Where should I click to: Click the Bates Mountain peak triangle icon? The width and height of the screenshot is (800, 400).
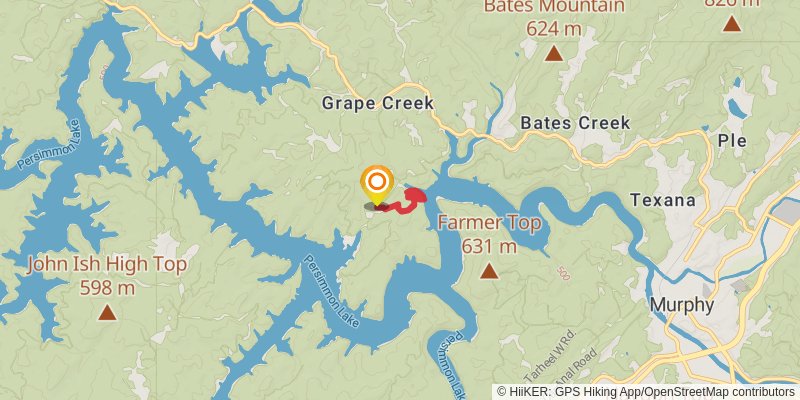pos(554,53)
